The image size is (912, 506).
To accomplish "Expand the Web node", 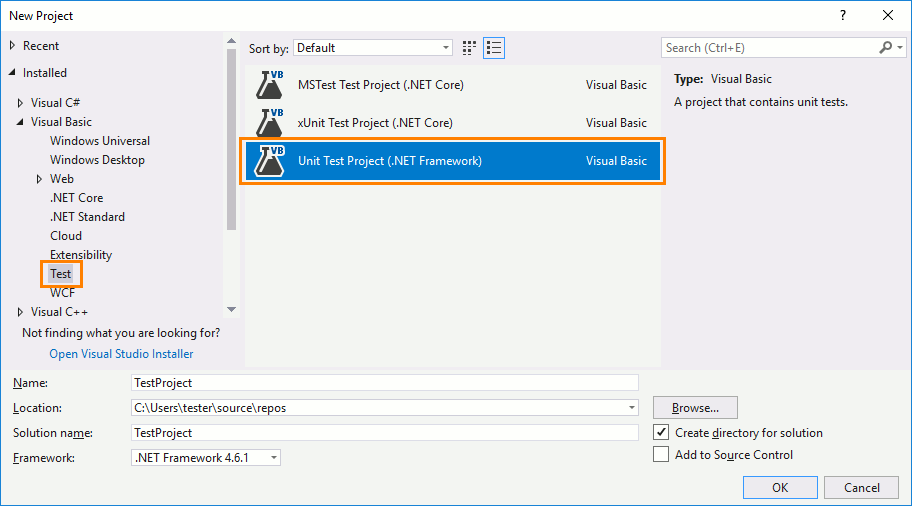I will point(40,179).
